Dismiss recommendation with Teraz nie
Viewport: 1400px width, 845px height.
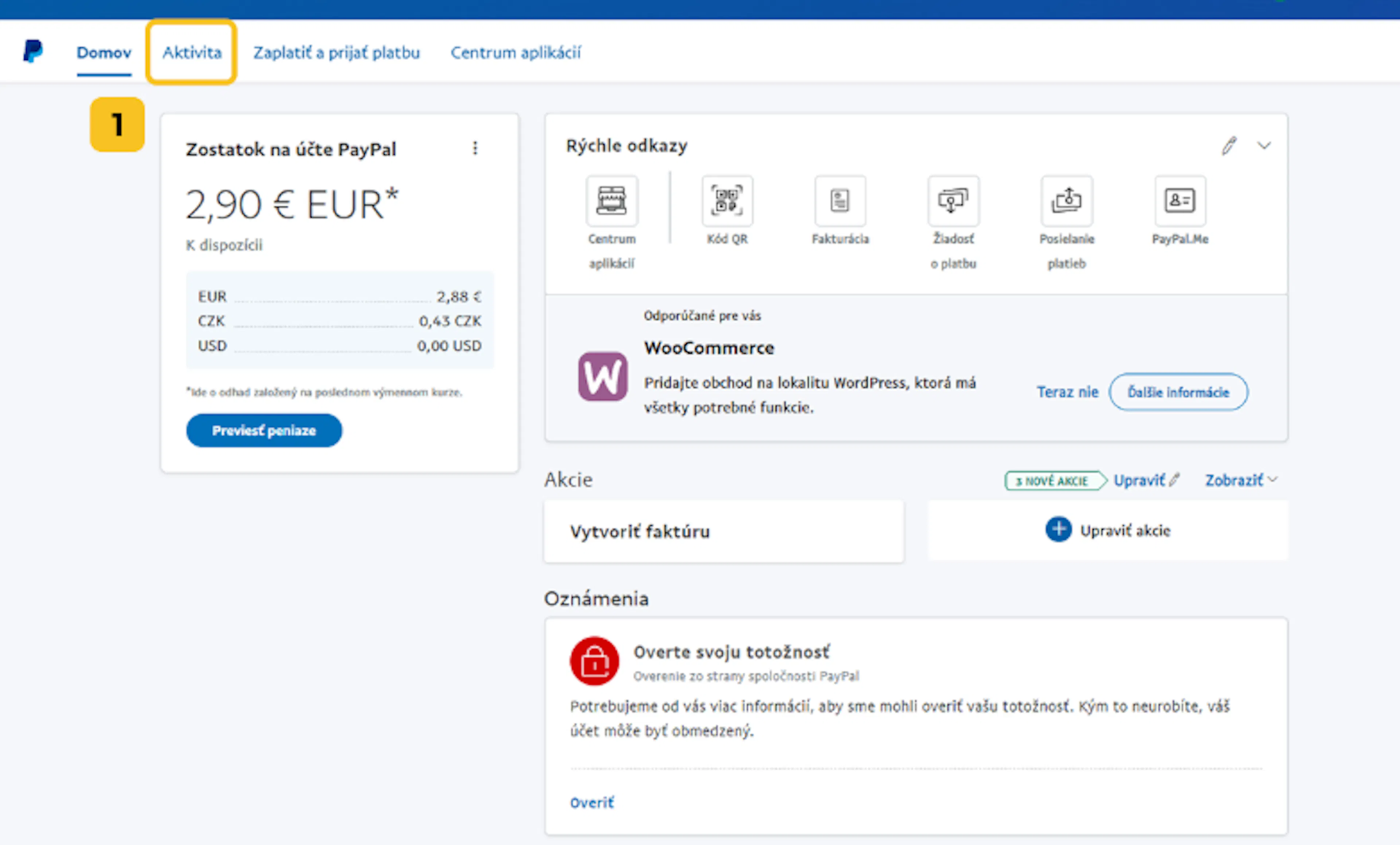point(1067,392)
